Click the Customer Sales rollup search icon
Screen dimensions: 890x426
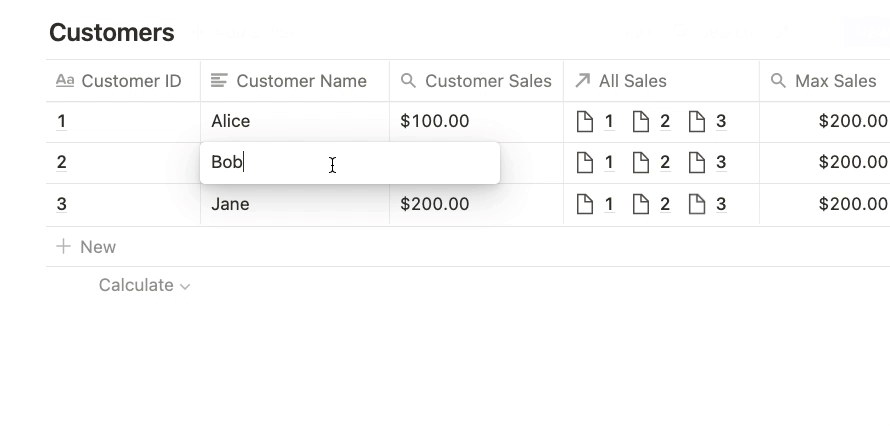408,81
